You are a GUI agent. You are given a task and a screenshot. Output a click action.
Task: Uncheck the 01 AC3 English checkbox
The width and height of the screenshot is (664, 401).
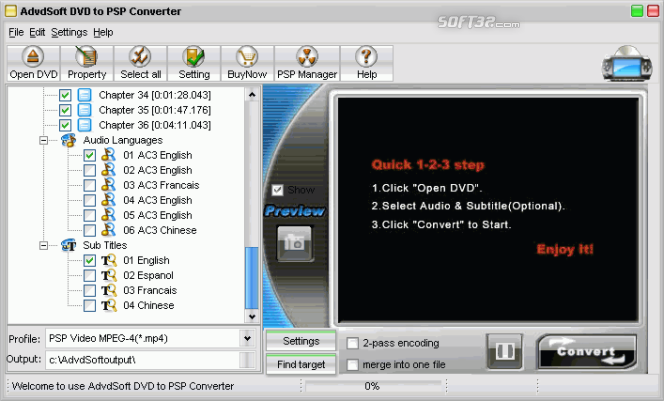tap(89, 155)
